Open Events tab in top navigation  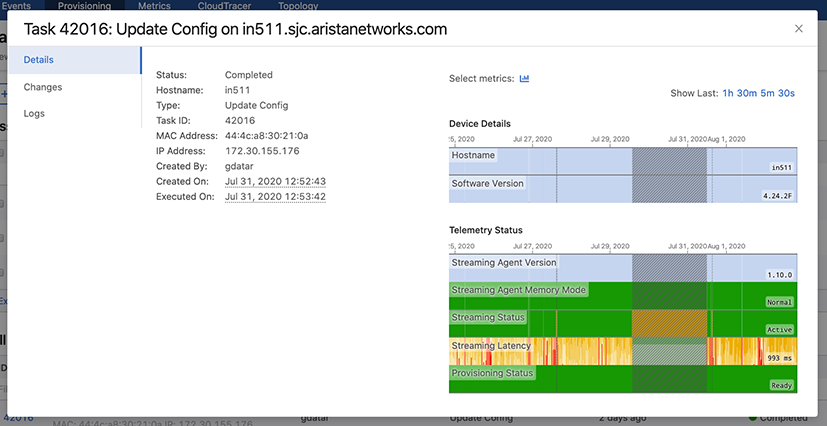pos(16,6)
